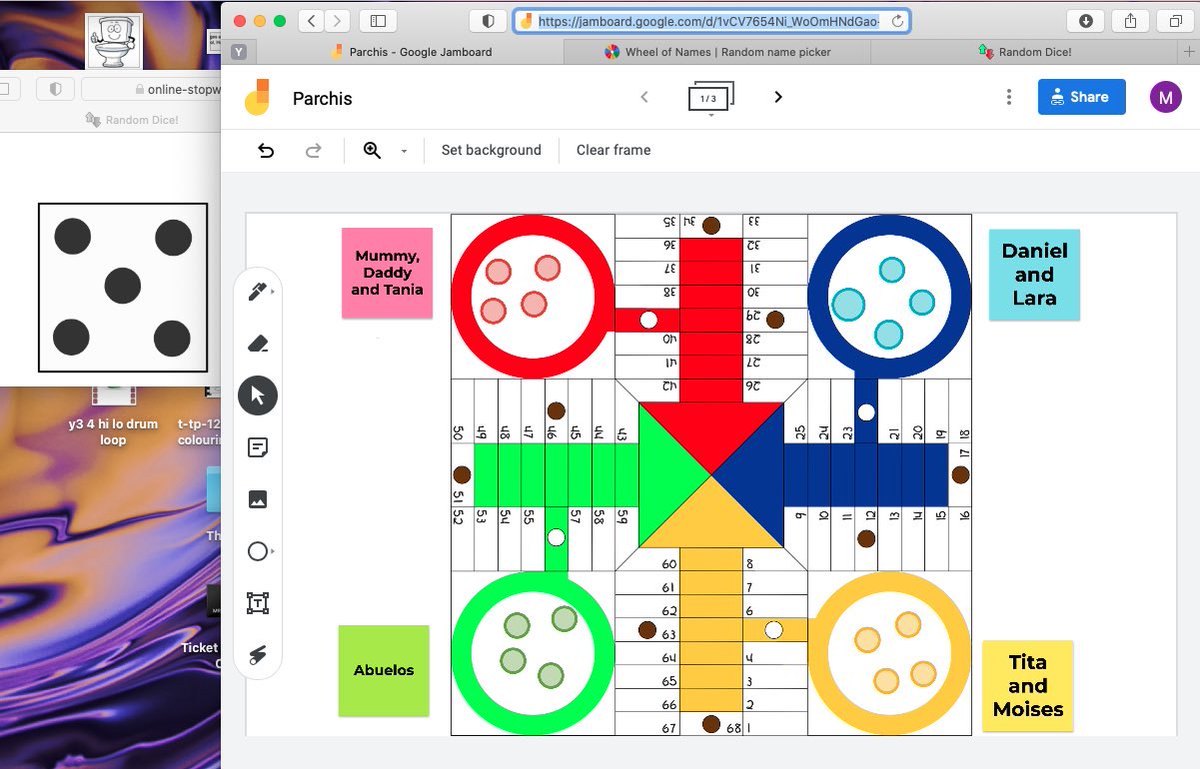Click the Jamboard logo icon
Viewport: 1200px width, 769px height.
pyautogui.click(x=257, y=97)
